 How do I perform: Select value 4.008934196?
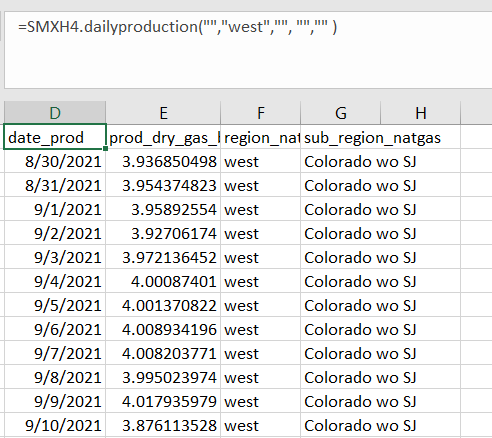tap(163, 329)
